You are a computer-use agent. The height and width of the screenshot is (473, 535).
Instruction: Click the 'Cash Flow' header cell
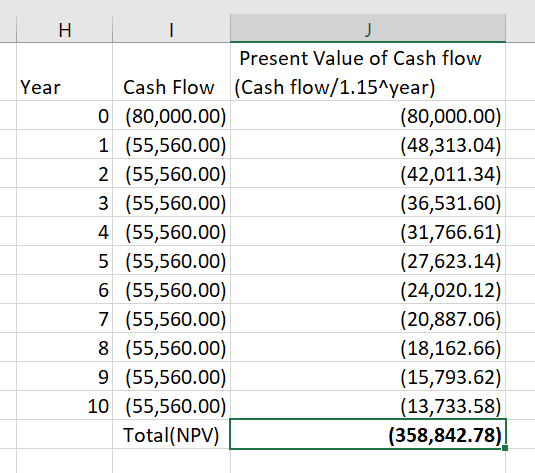171,72
